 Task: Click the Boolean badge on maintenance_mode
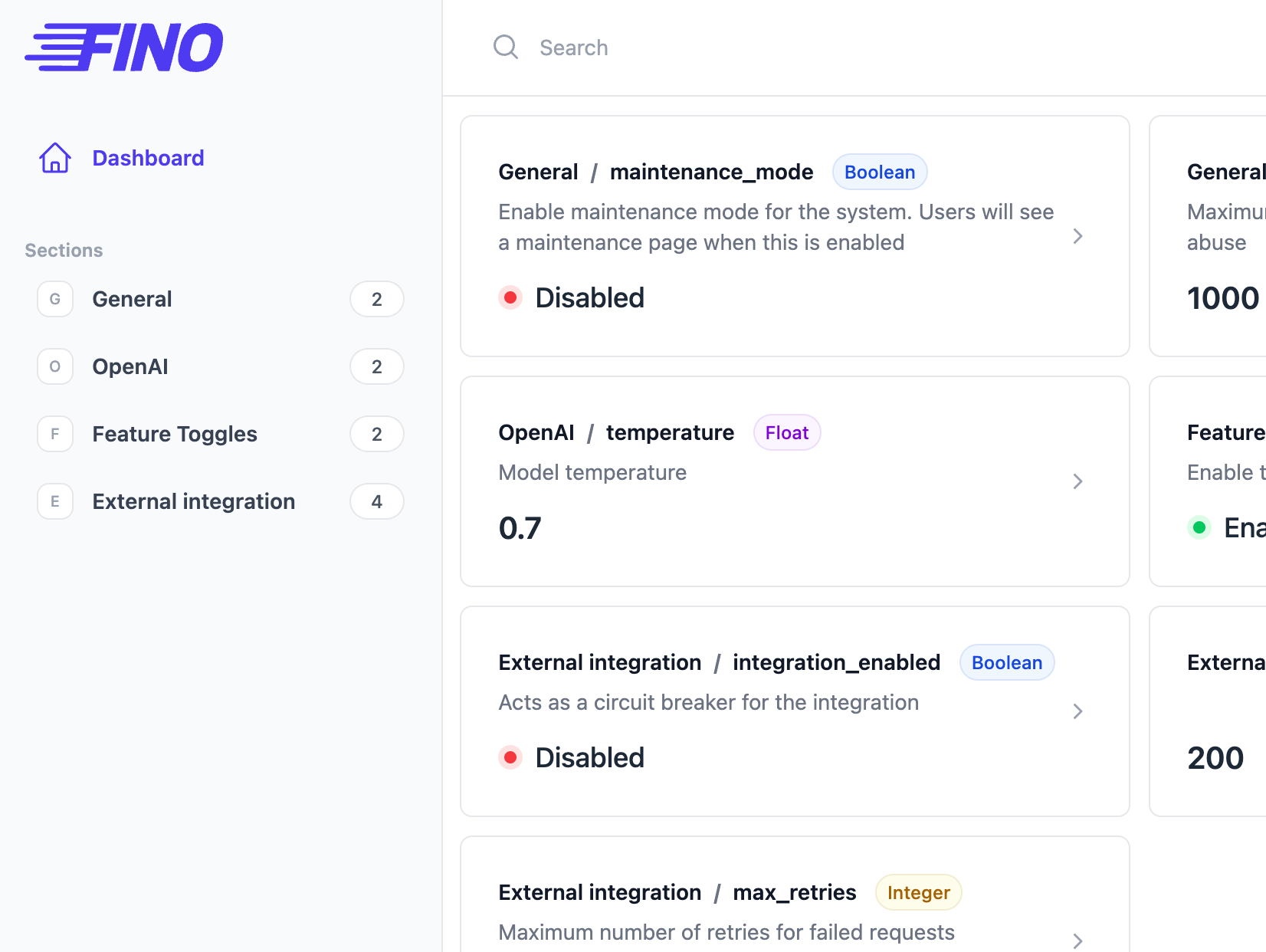click(879, 172)
